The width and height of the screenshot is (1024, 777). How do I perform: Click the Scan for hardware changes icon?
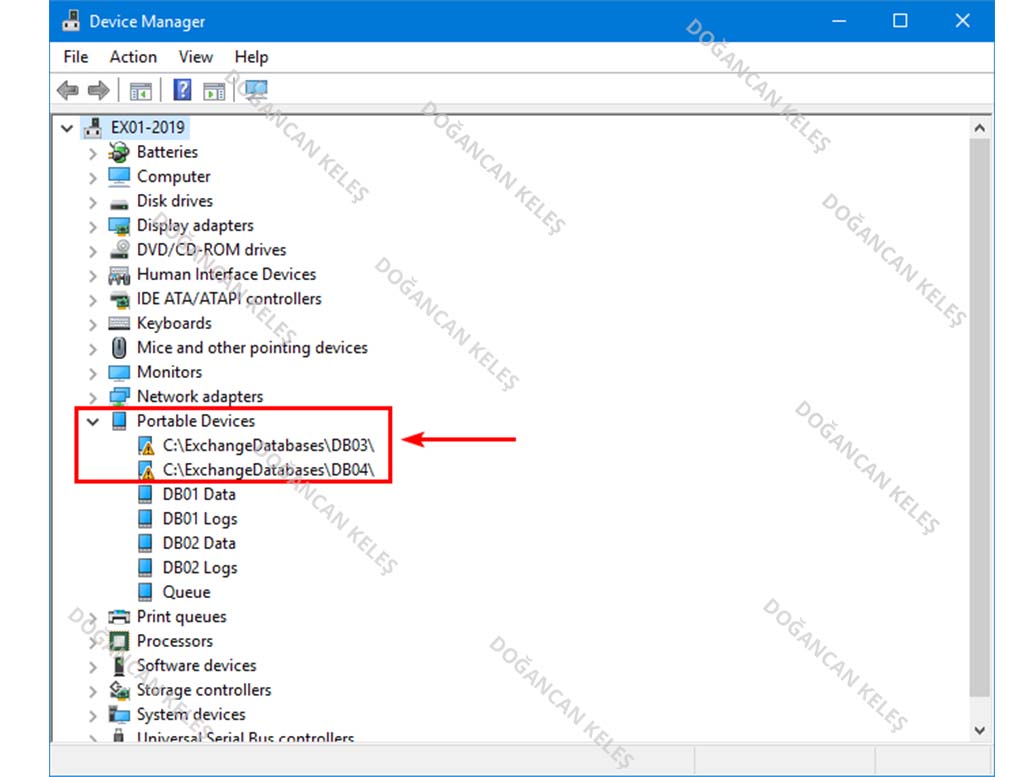pos(256,89)
